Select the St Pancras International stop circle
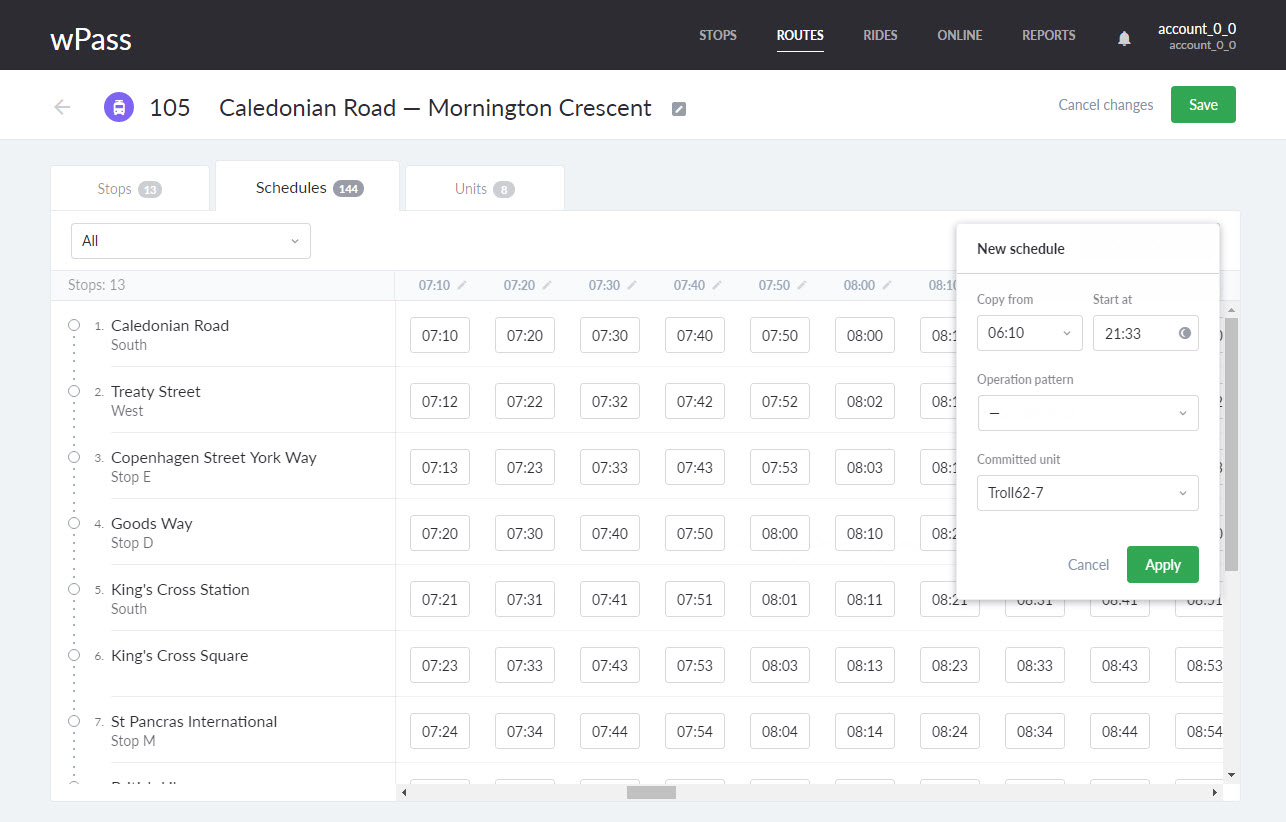Image resolution: width=1286 pixels, height=822 pixels. pyautogui.click(x=74, y=722)
